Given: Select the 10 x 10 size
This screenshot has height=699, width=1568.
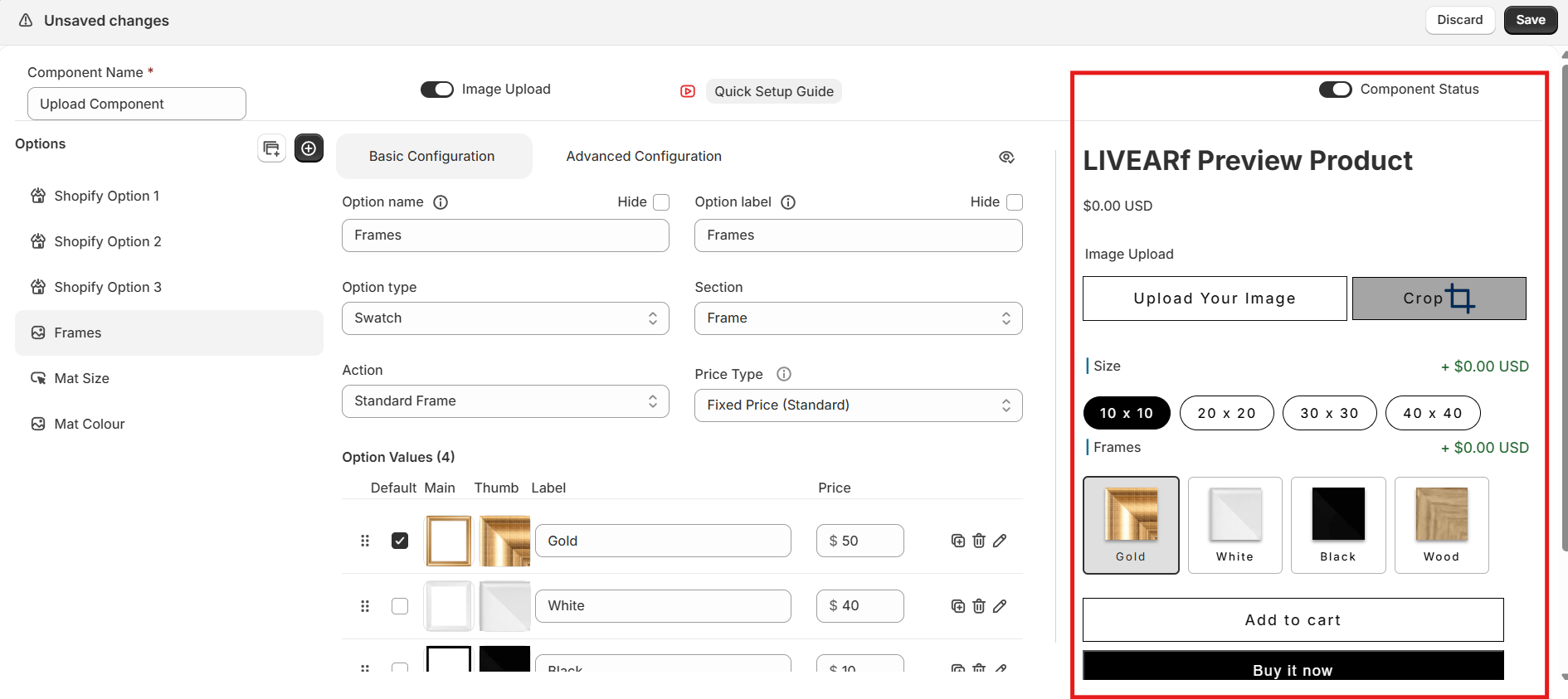Looking at the screenshot, I should point(1127,413).
